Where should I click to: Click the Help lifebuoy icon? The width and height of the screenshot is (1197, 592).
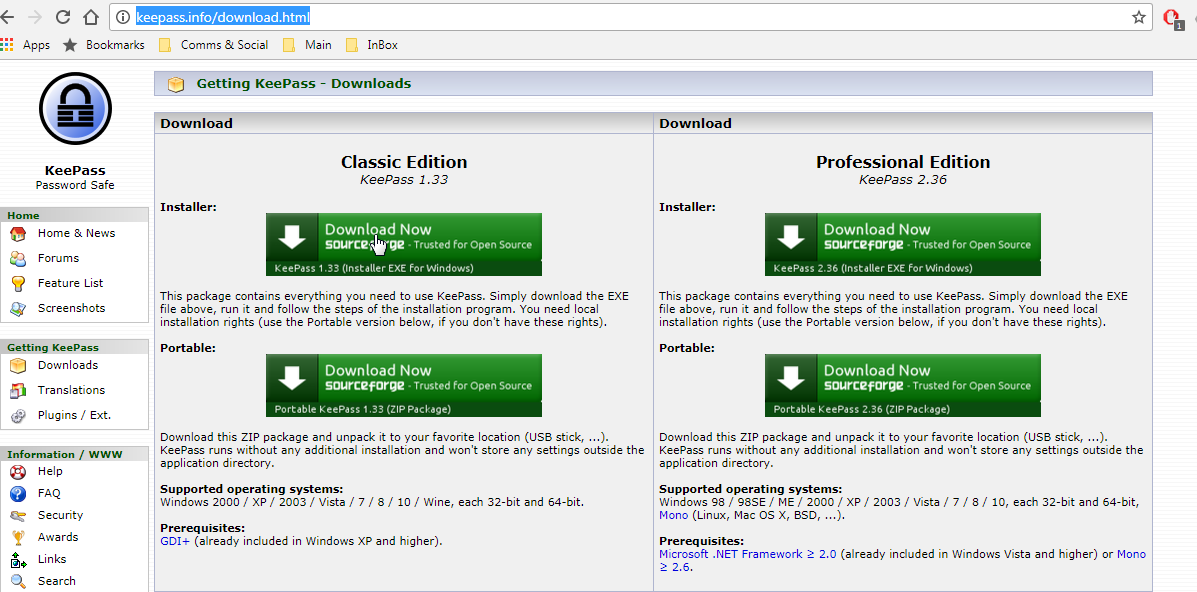click(18, 472)
